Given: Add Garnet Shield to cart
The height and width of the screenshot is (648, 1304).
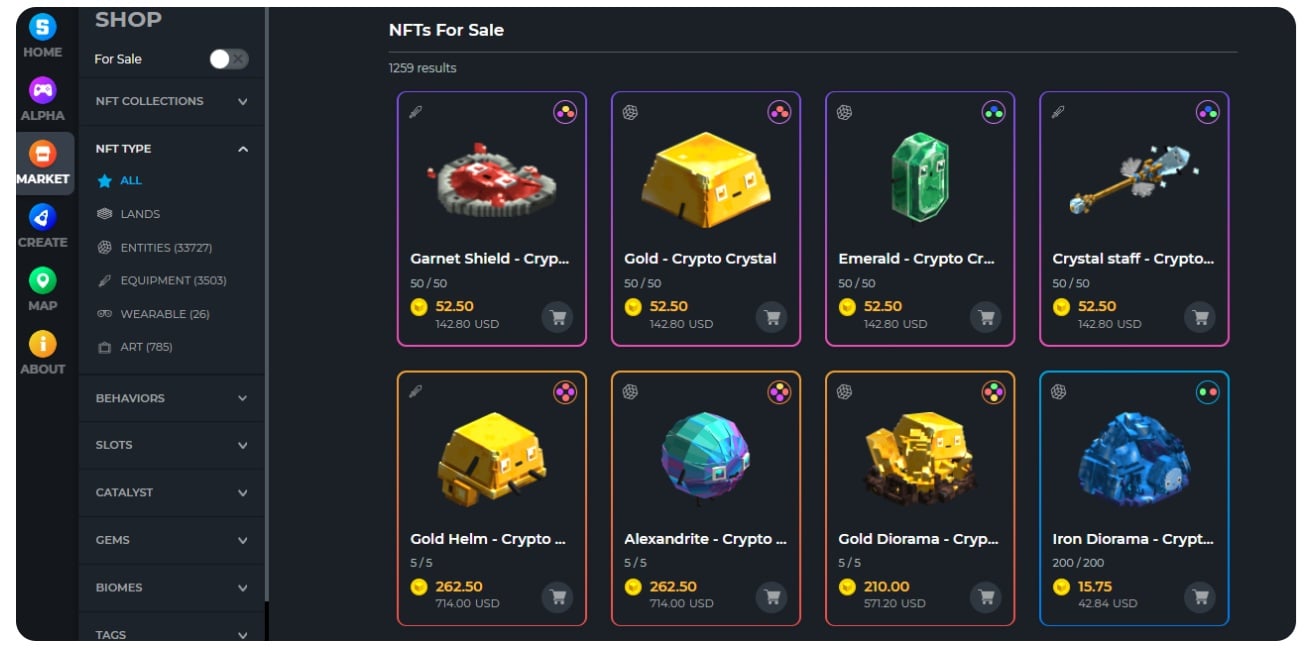Looking at the screenshot, I should click(557, 317).
